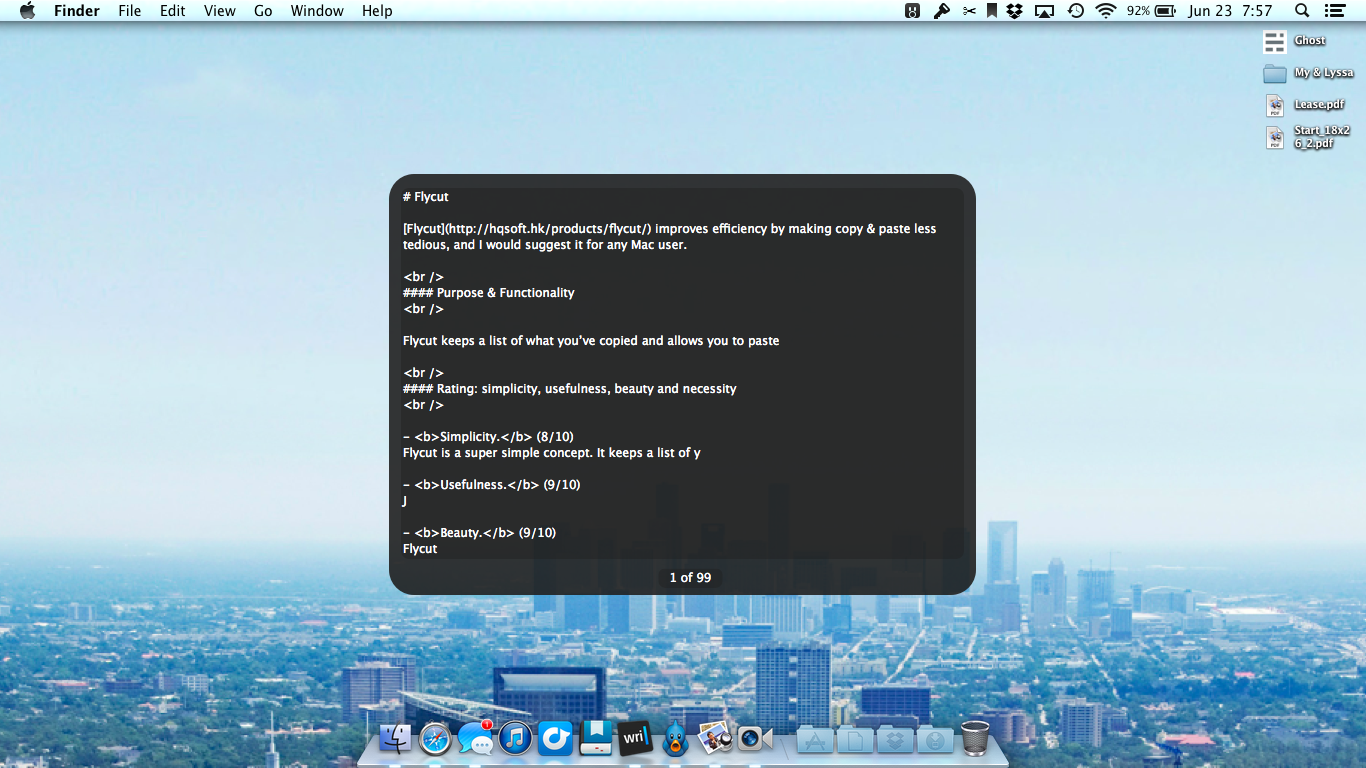Open the Applications stack in Dock
Viewport: 1366px width, 768px height.
tap(815, 740)
